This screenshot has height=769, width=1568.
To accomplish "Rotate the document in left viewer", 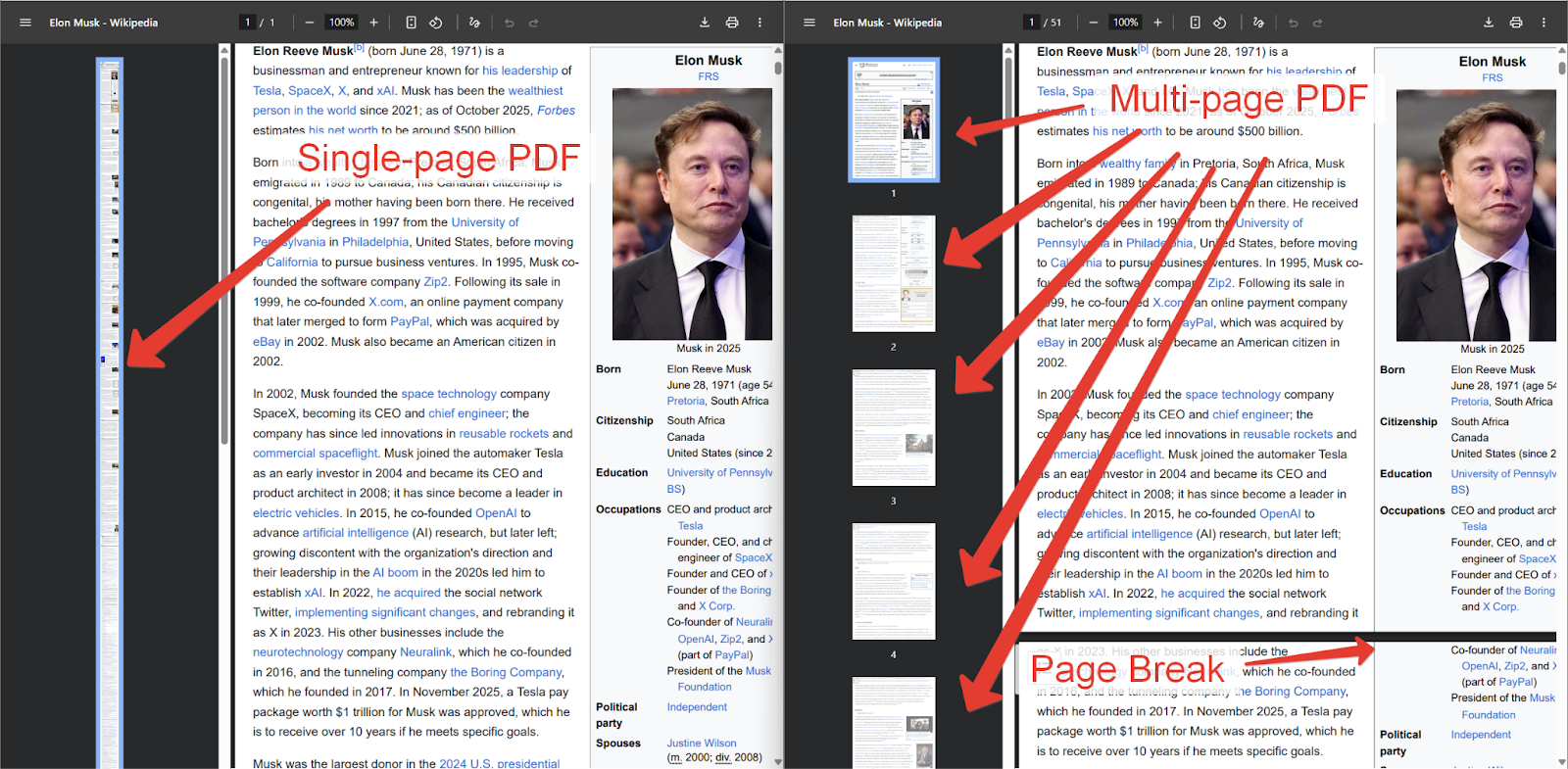I will point(436,23).
